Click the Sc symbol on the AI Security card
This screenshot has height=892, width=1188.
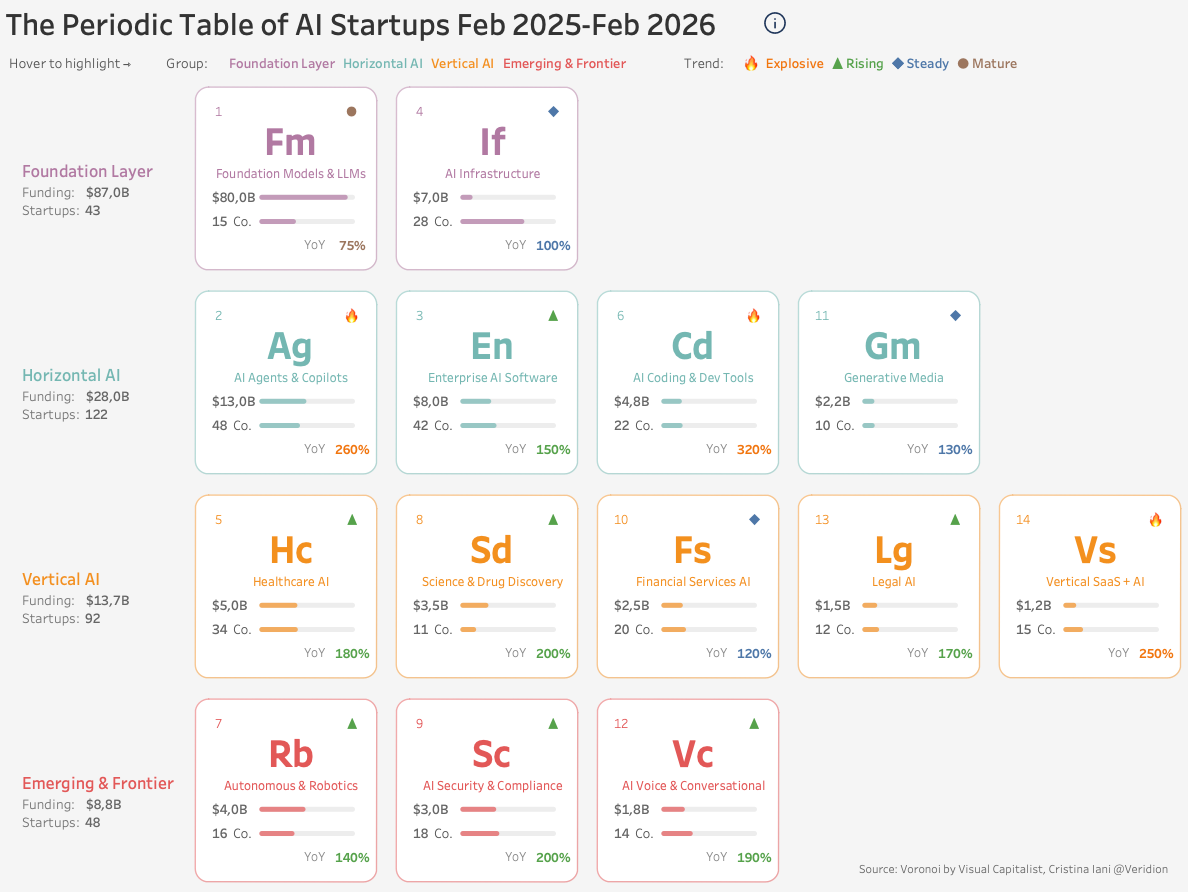[x=492, y=754]
